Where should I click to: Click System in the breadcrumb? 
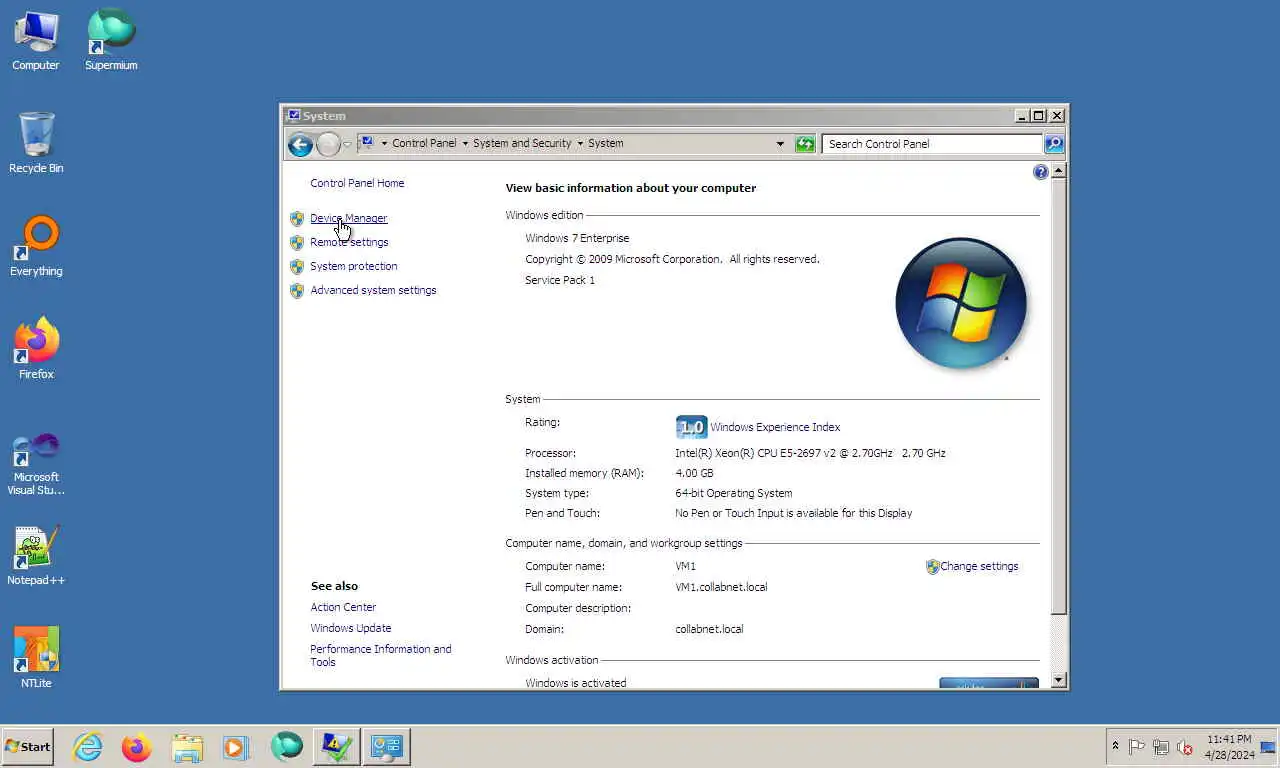[x=606, y=144]
